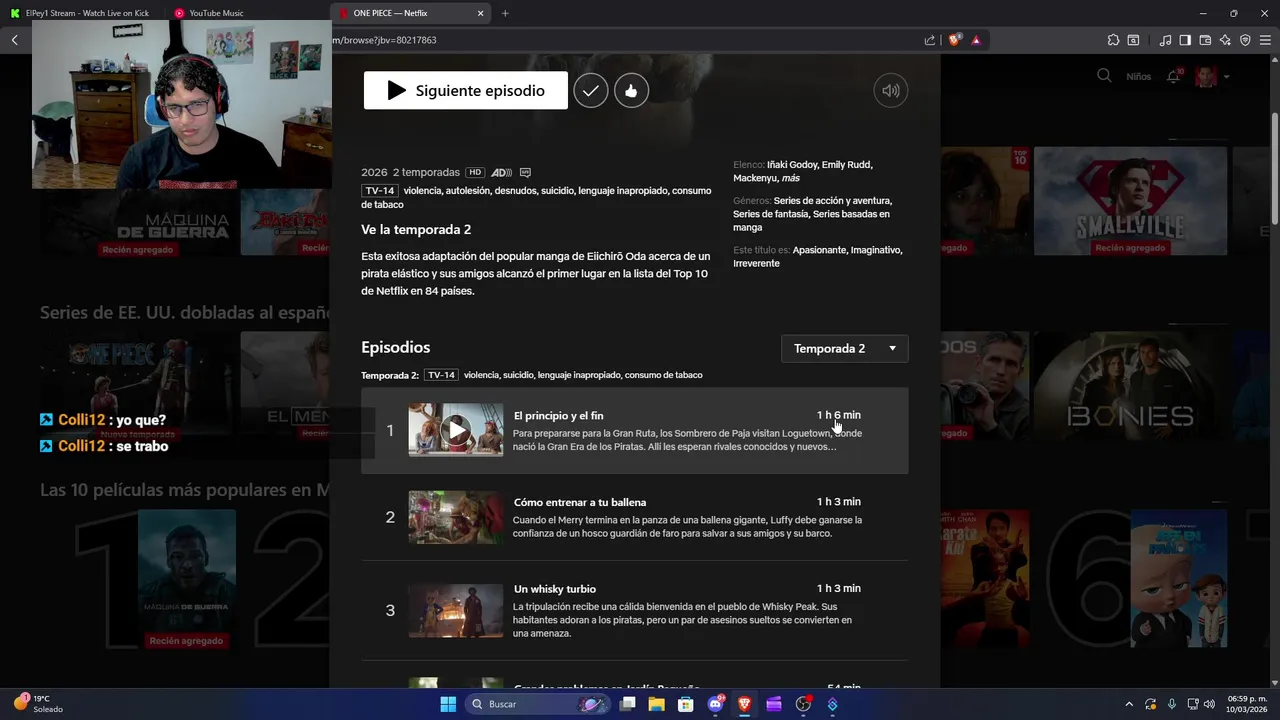The height and width of the screenshot is (720, 1280).
Task: Play the next episode with Siguiente episodio
Action: click(x=465, y=91)
